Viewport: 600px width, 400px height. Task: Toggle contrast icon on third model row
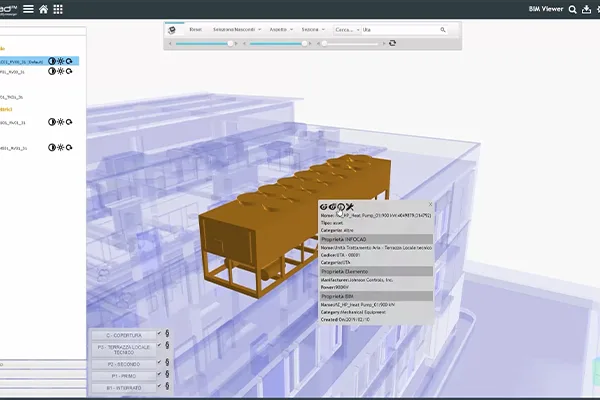pos(52,122)
